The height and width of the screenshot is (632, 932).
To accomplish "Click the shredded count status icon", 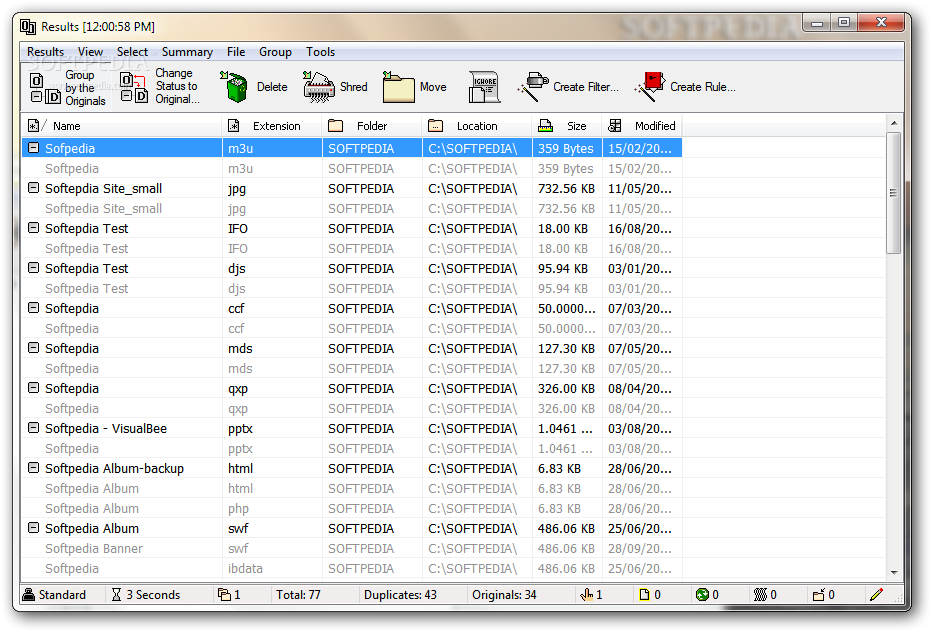I will 760,595.
